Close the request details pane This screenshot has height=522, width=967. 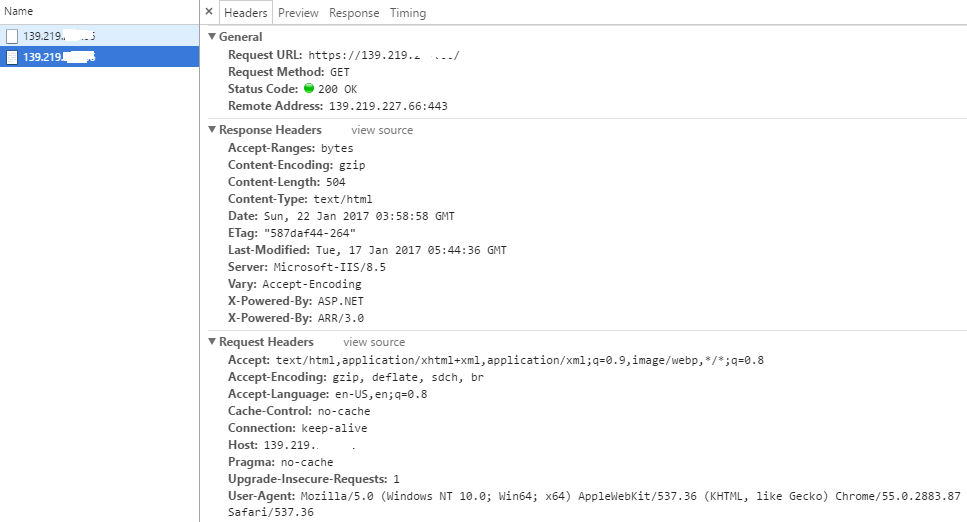[x=208, y=12]
